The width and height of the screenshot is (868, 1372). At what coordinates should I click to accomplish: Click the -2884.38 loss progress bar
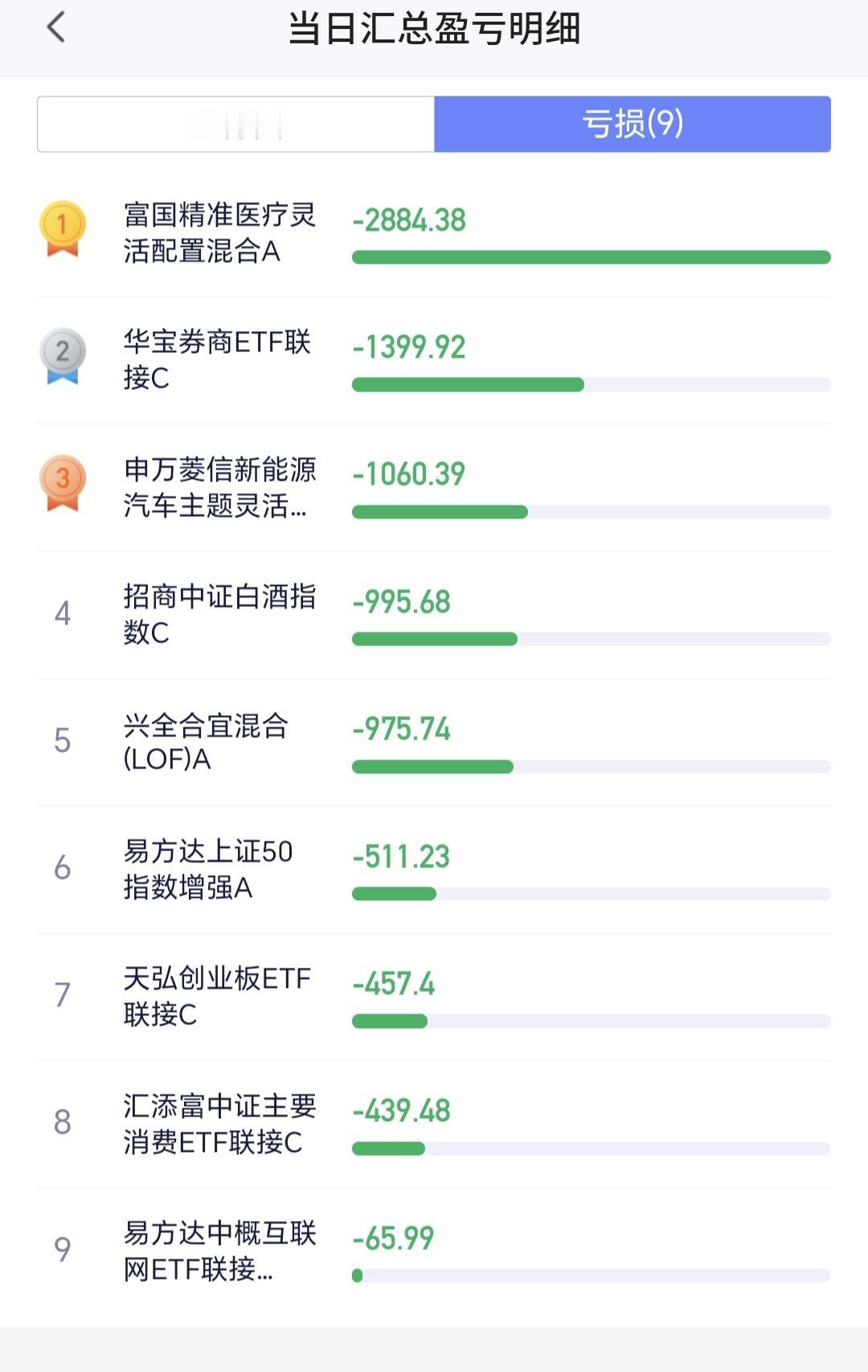(x=591, y=257)
